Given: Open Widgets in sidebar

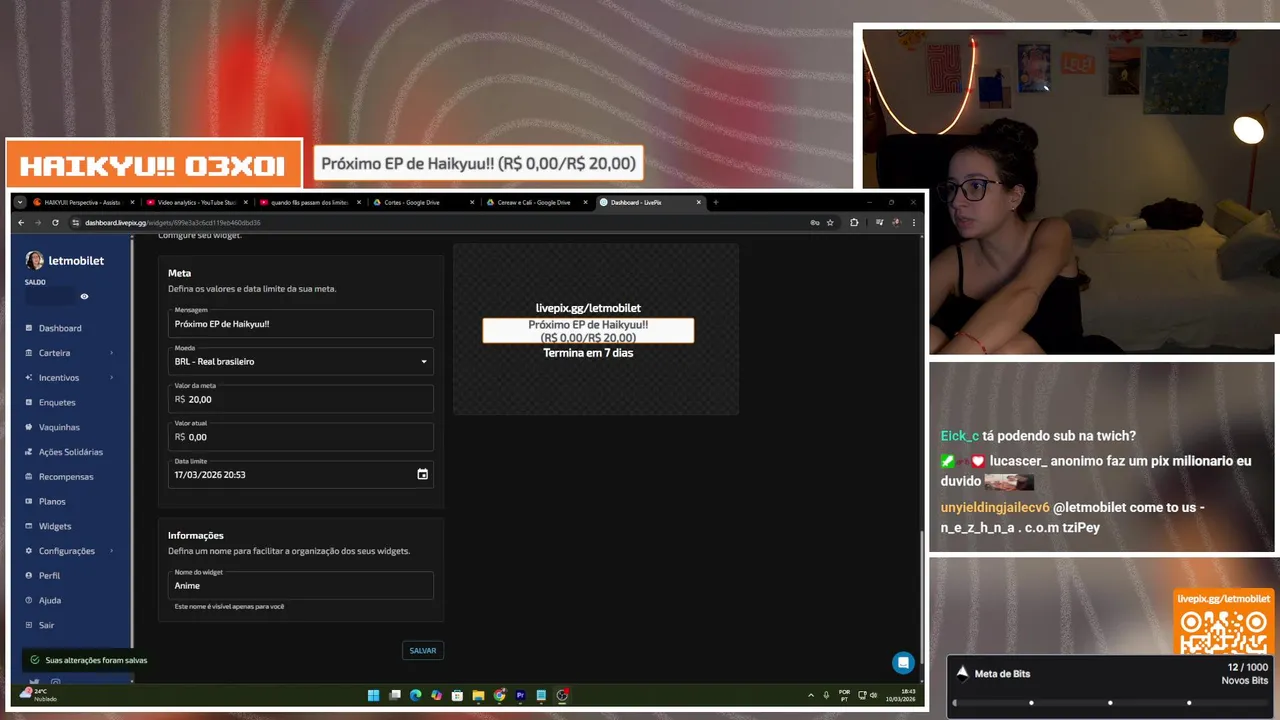Looking at the screenshot, I should point(55,526).
